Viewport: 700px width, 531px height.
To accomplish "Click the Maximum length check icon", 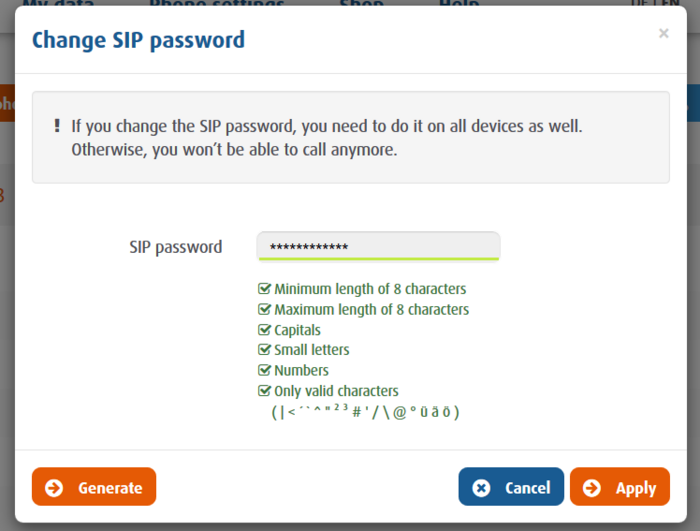I will (264, 309).
